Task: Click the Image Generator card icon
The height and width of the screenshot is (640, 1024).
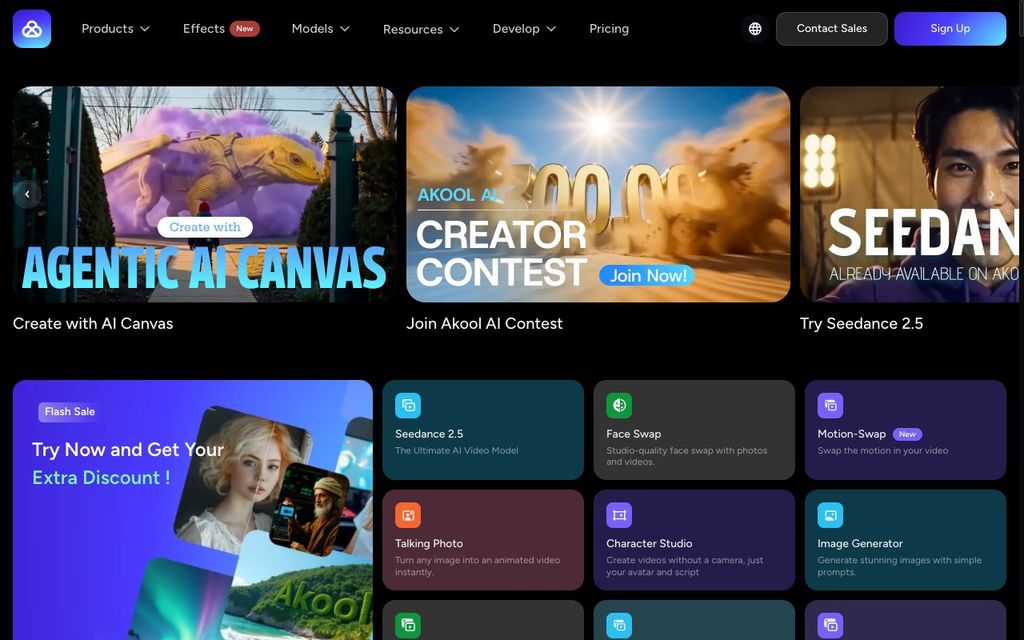Action: (830, 515)
